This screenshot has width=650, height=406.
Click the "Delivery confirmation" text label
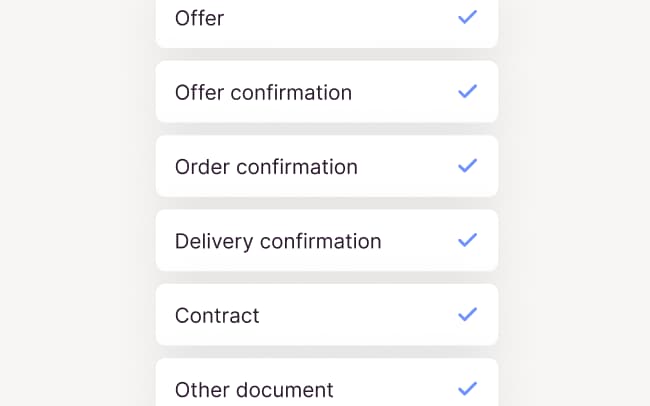coord(278,241)
